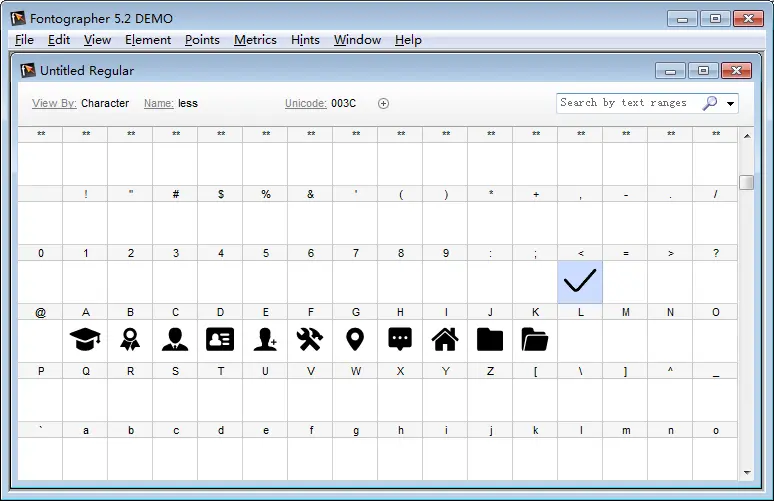
Task: Select the businessman glyph under C
Action: click(175, 340)
